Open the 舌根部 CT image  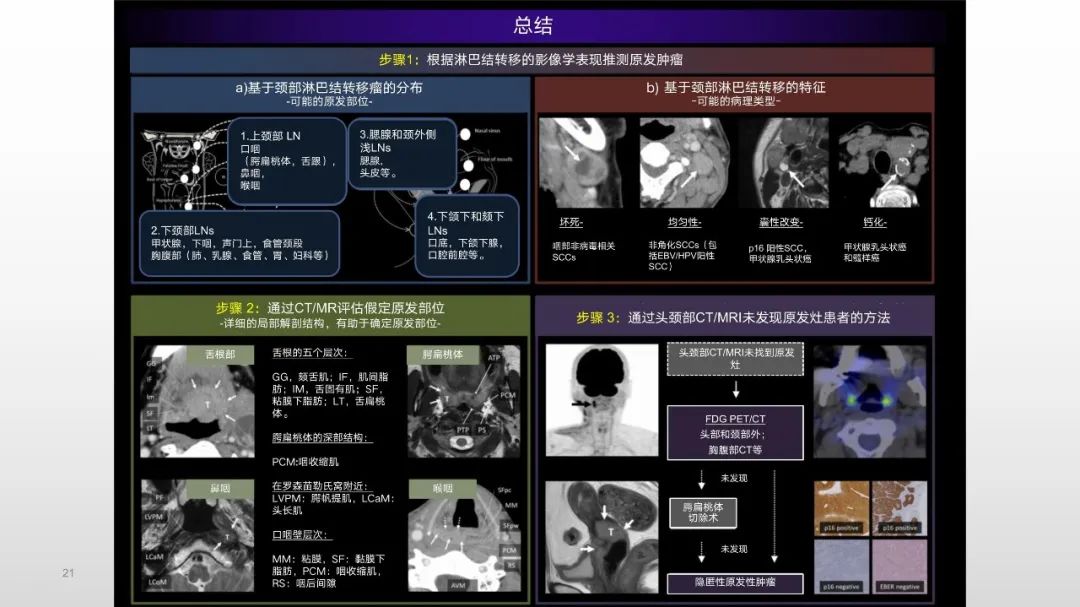tap(197, 402)
